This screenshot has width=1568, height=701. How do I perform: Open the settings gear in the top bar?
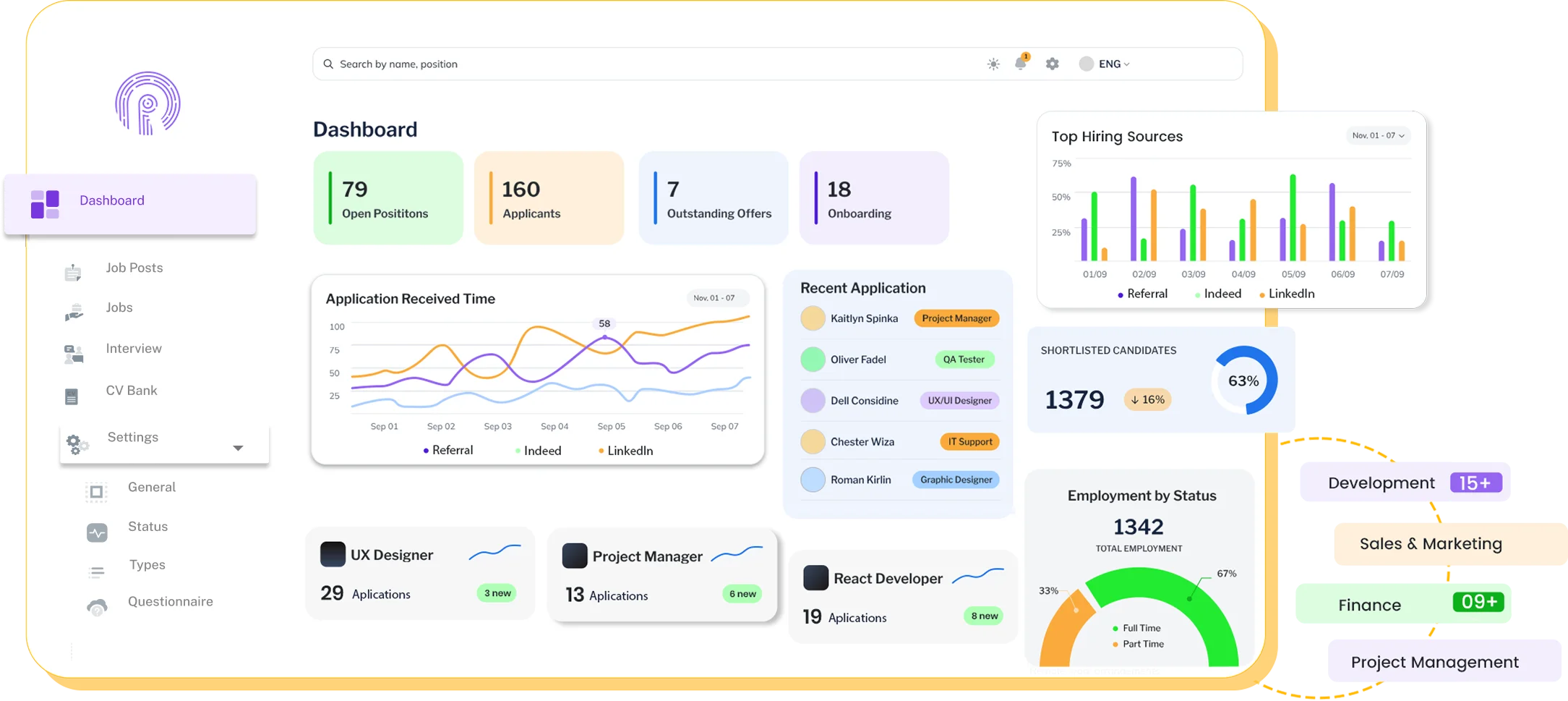[1052, 64]
